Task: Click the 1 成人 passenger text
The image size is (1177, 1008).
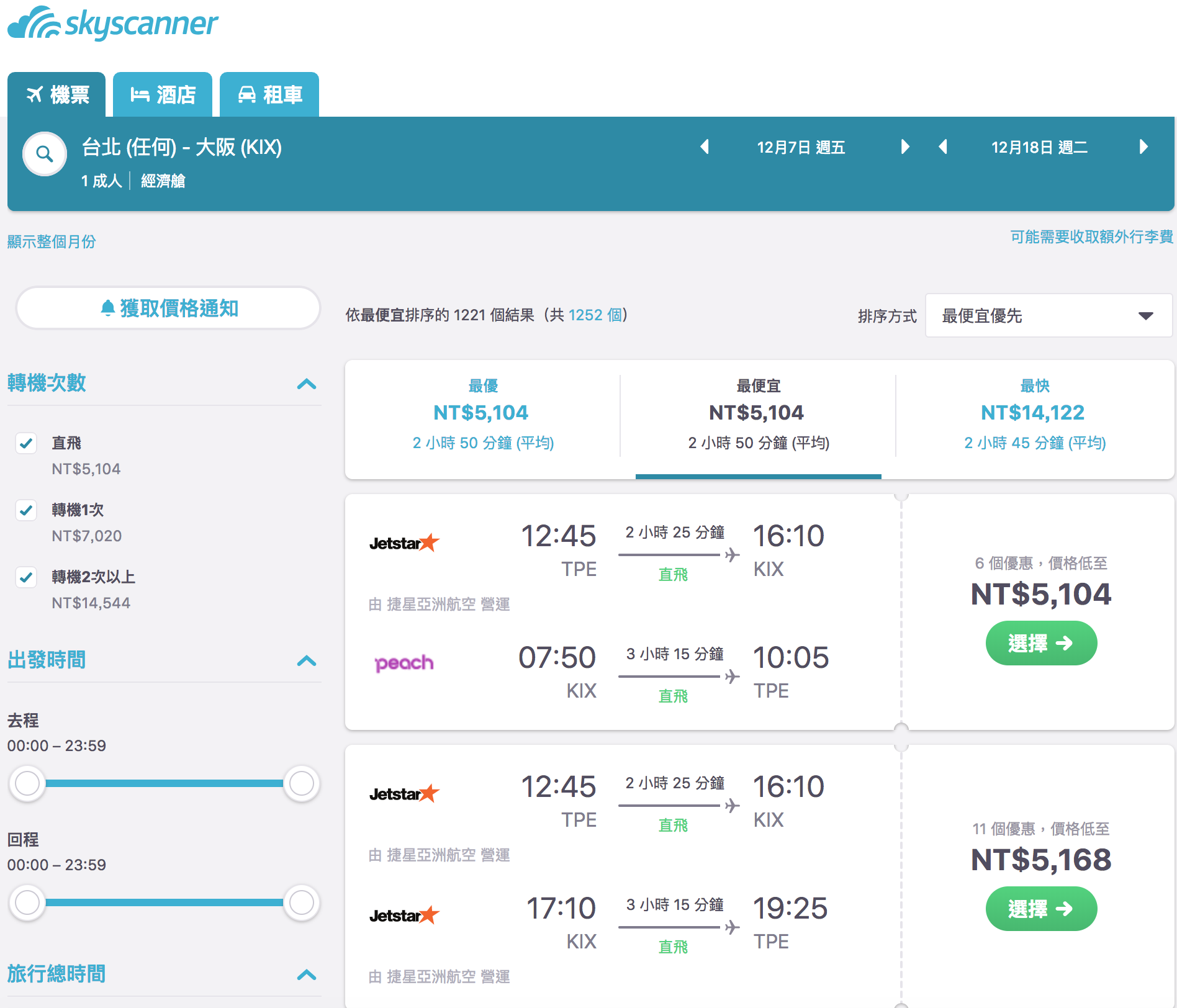Action: [x=102, y=181]
